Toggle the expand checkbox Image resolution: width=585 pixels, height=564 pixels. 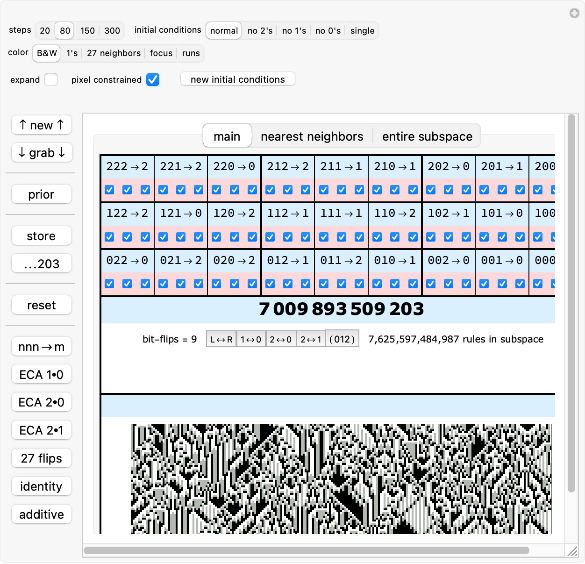tap(51, 79)
